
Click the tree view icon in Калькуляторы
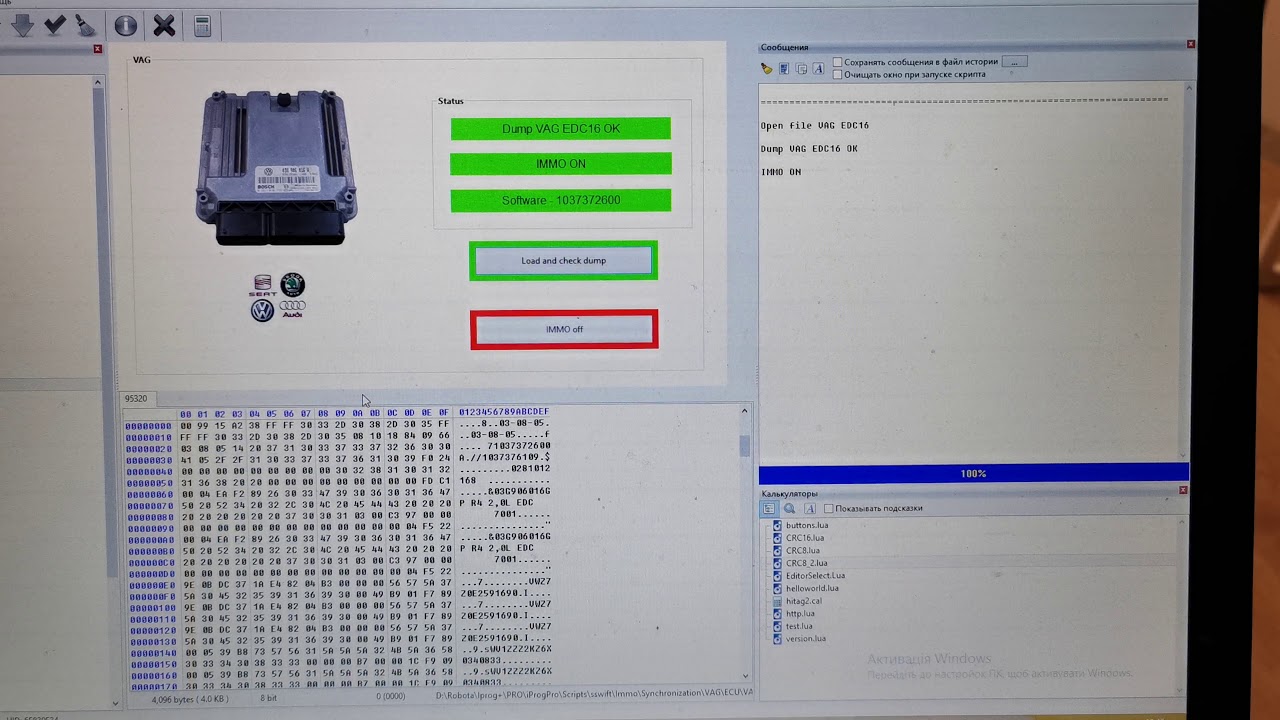[x=769, y=508]
